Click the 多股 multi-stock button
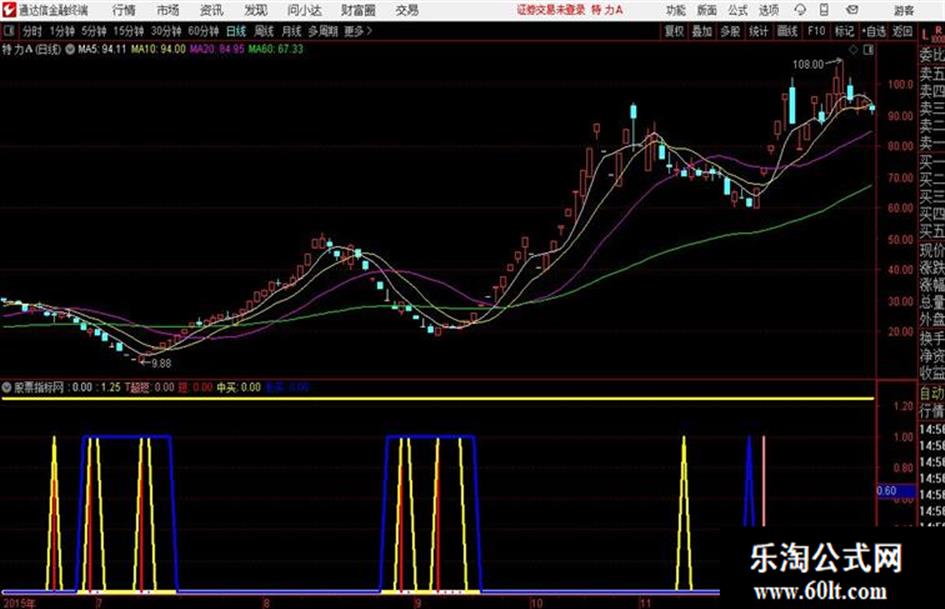Screen dimensions: 945x609 (730, 31)
